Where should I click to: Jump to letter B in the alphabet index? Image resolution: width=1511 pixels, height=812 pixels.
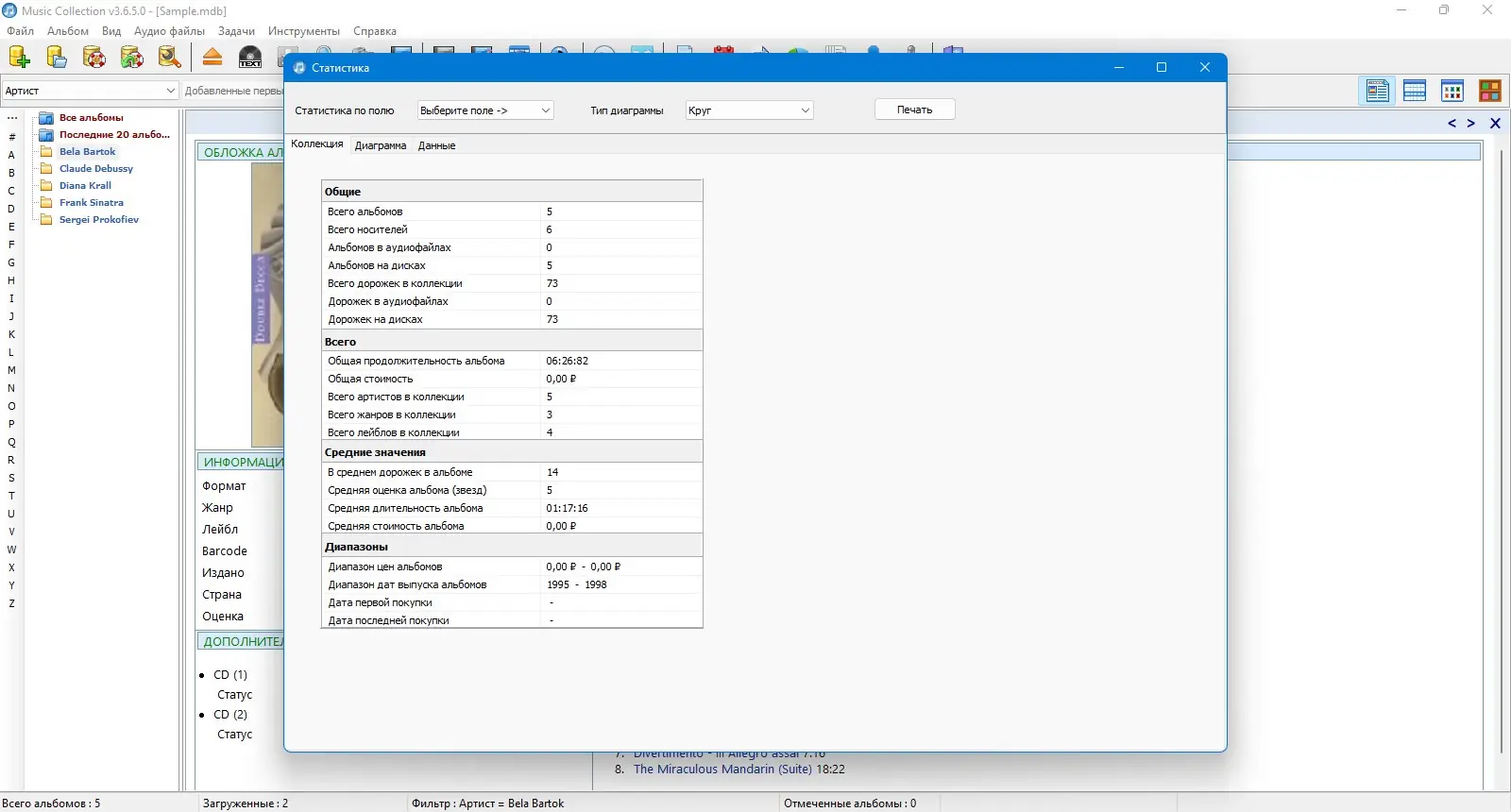pos(11,173)
